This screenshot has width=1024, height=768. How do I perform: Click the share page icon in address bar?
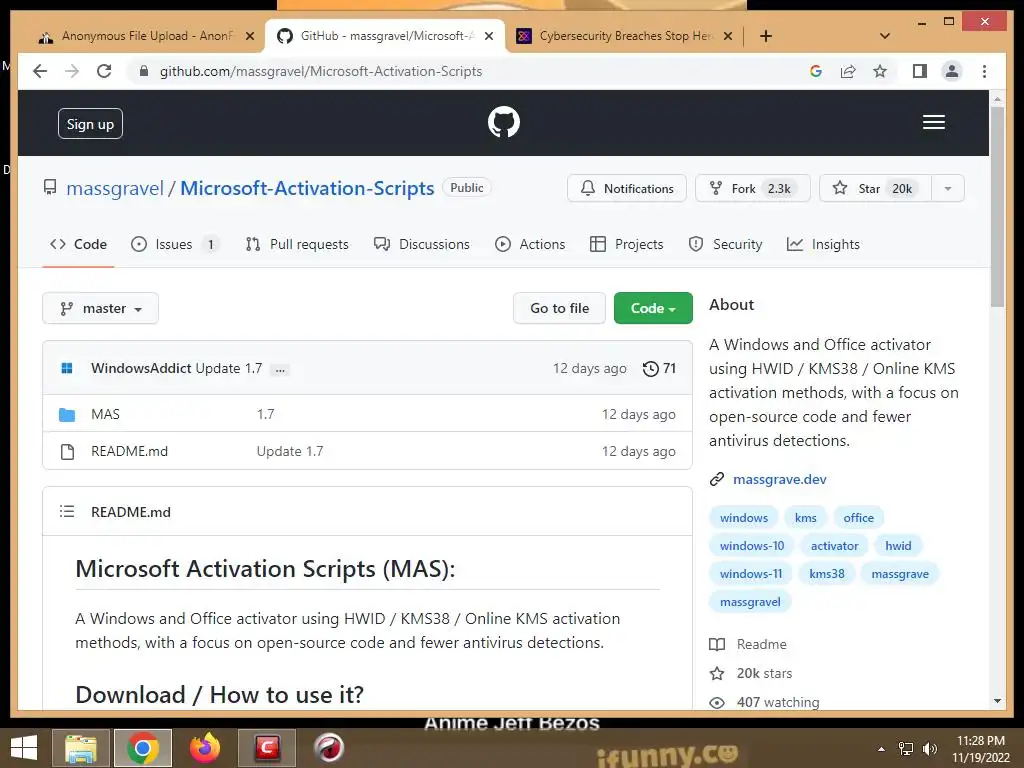tap(848, 71)
